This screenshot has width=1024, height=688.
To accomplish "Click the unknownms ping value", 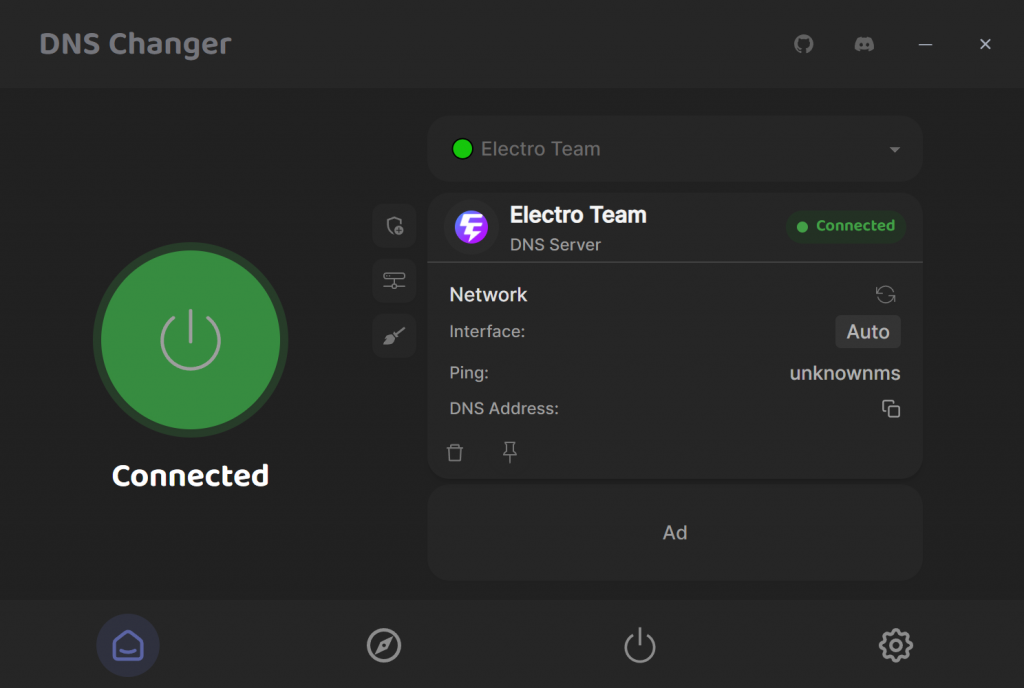I will (x=845, y=373).
